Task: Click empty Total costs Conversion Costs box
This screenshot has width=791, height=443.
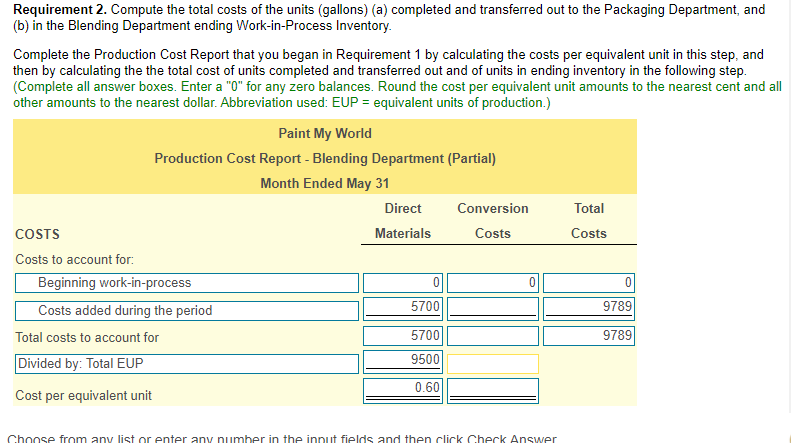Action: pyautogui.click(x=493, y=336)
